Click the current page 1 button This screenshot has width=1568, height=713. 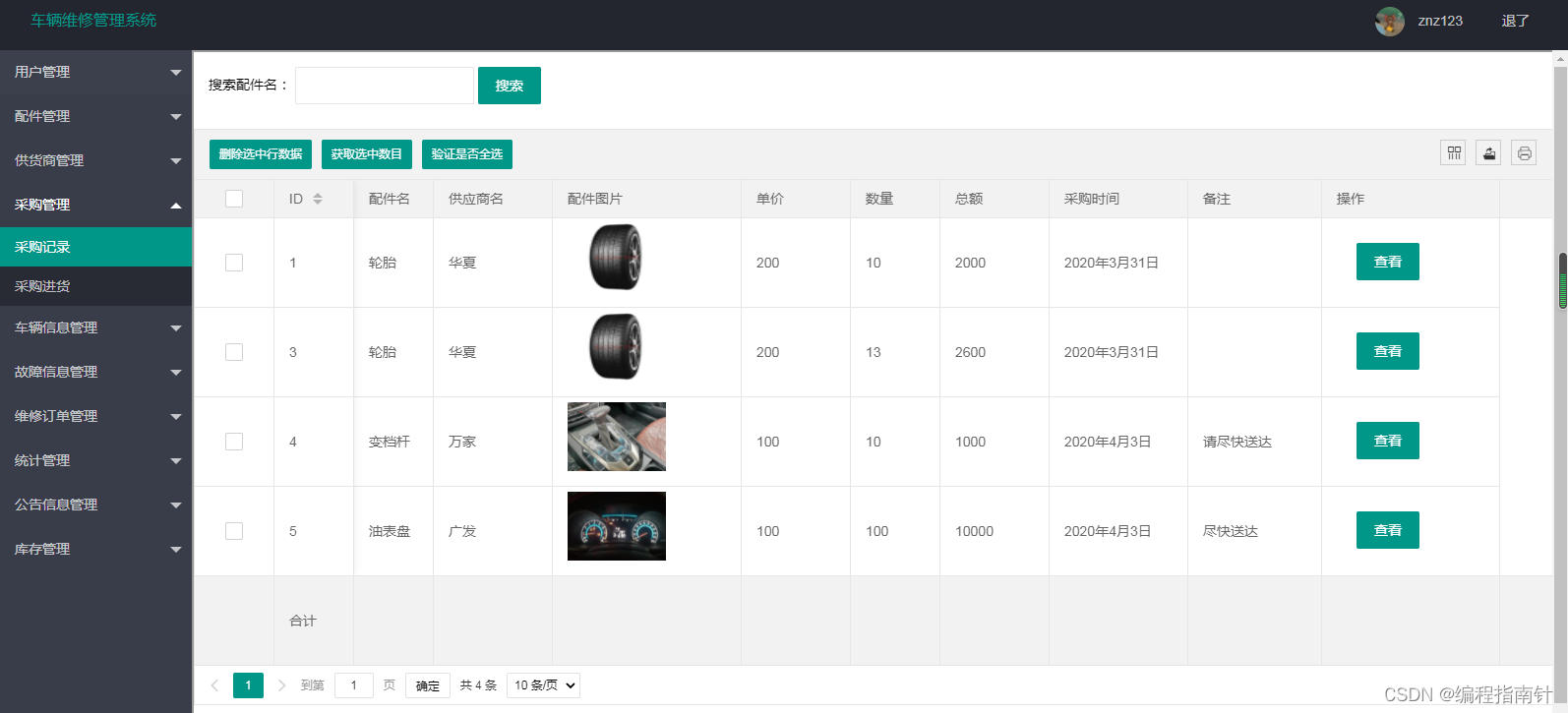coord(248,685)
